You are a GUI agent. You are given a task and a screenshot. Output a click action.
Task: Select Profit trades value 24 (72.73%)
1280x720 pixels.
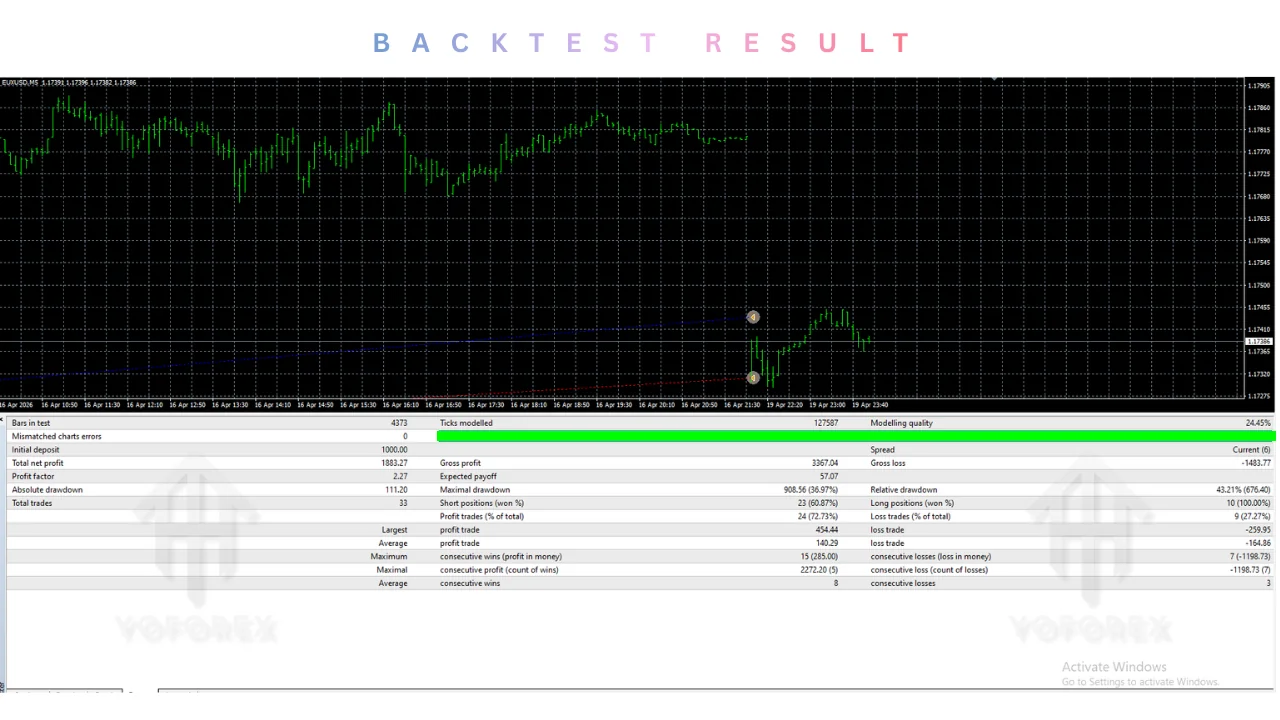click(x=816, y=516)
